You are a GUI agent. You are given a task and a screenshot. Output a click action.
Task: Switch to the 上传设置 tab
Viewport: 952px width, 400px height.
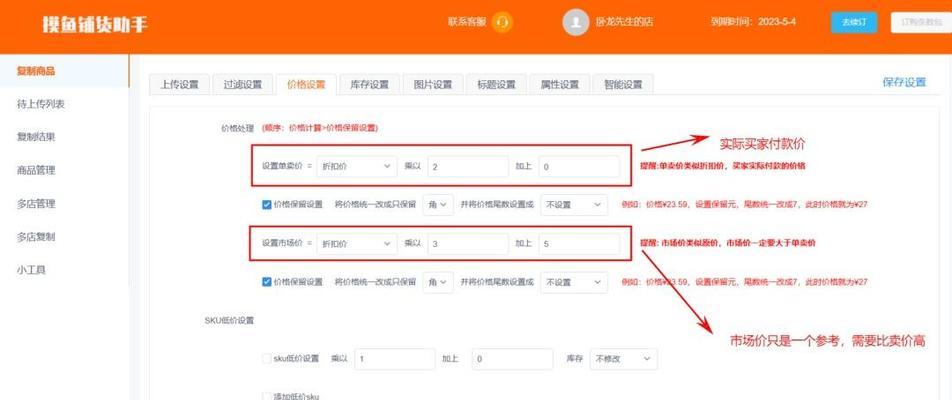tap(179, 84)
